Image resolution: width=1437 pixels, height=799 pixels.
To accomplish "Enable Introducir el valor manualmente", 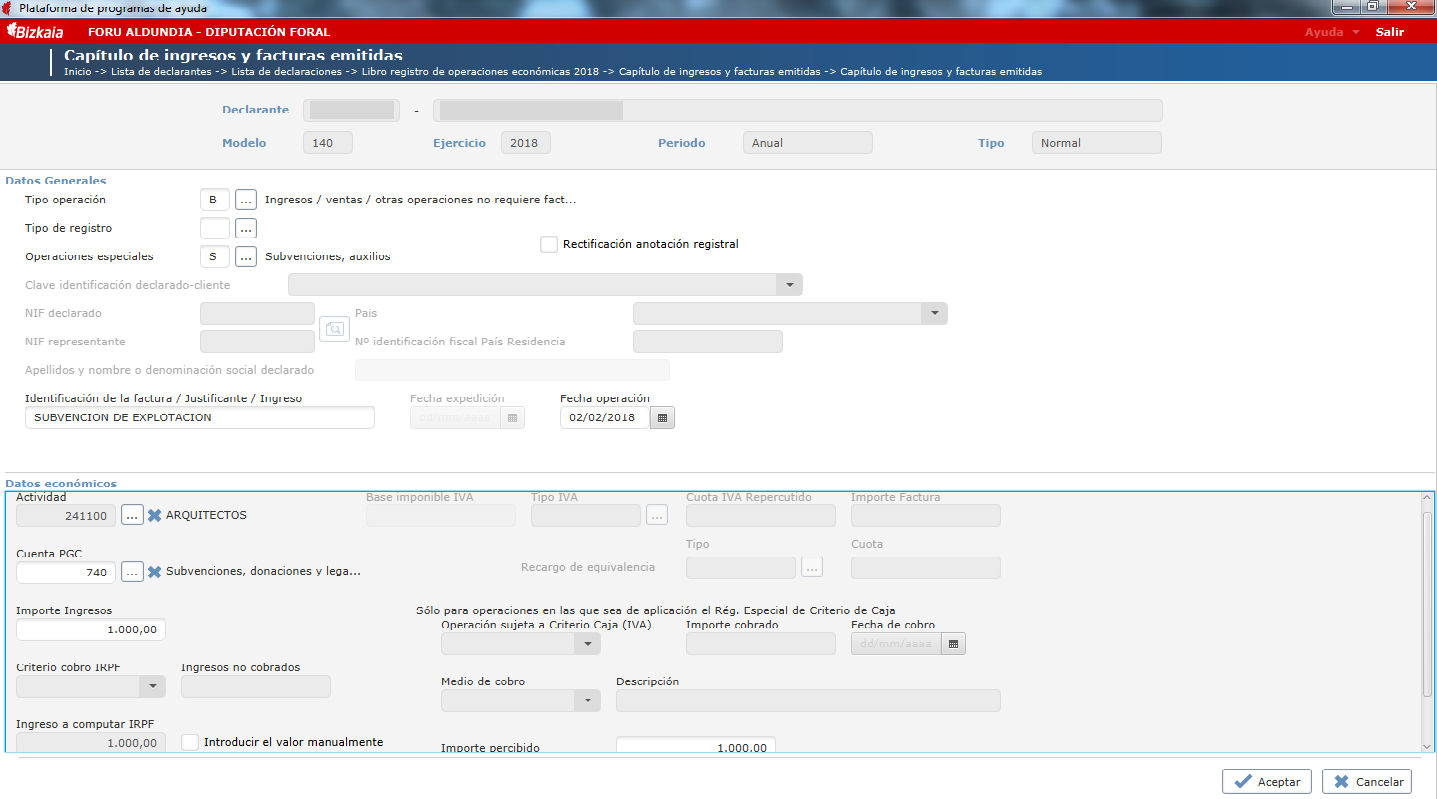I will click(x=190, y=742).
